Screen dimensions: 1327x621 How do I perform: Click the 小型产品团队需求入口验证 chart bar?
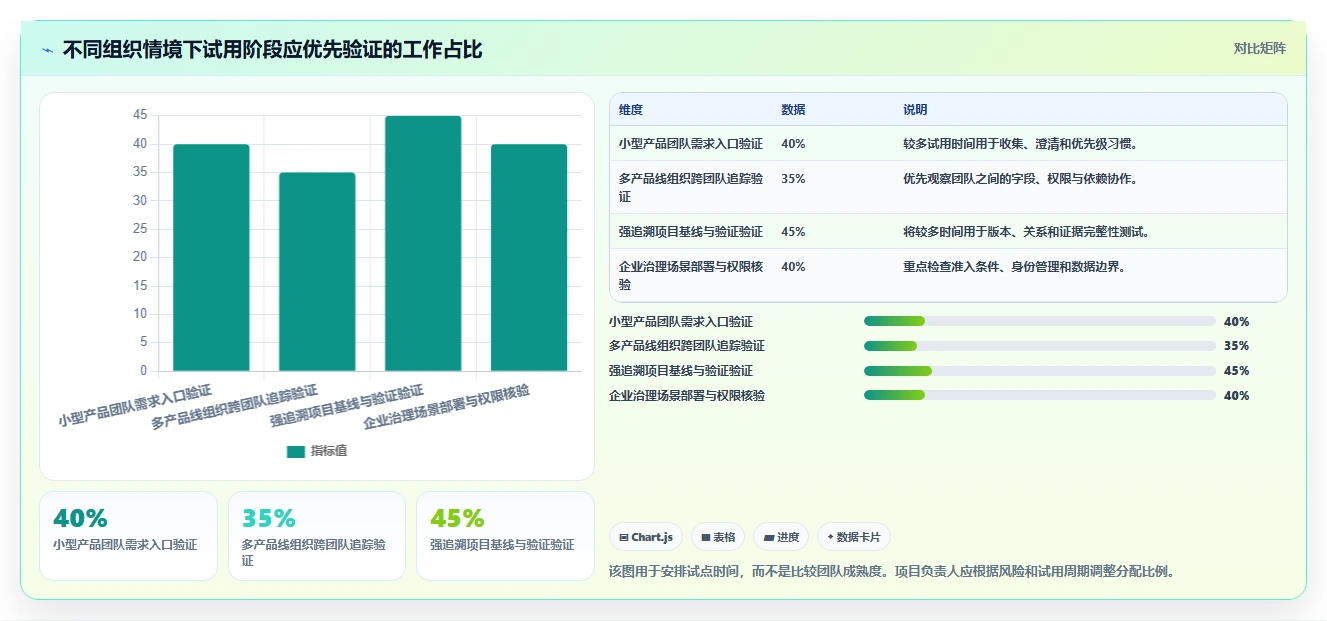(x=211, y=257)
